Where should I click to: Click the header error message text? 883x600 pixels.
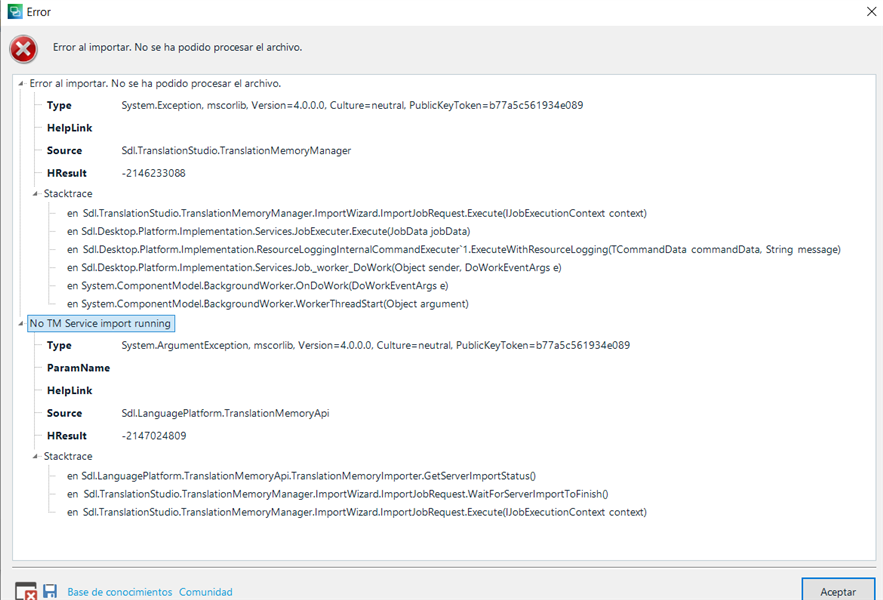[x=177, y=47]
